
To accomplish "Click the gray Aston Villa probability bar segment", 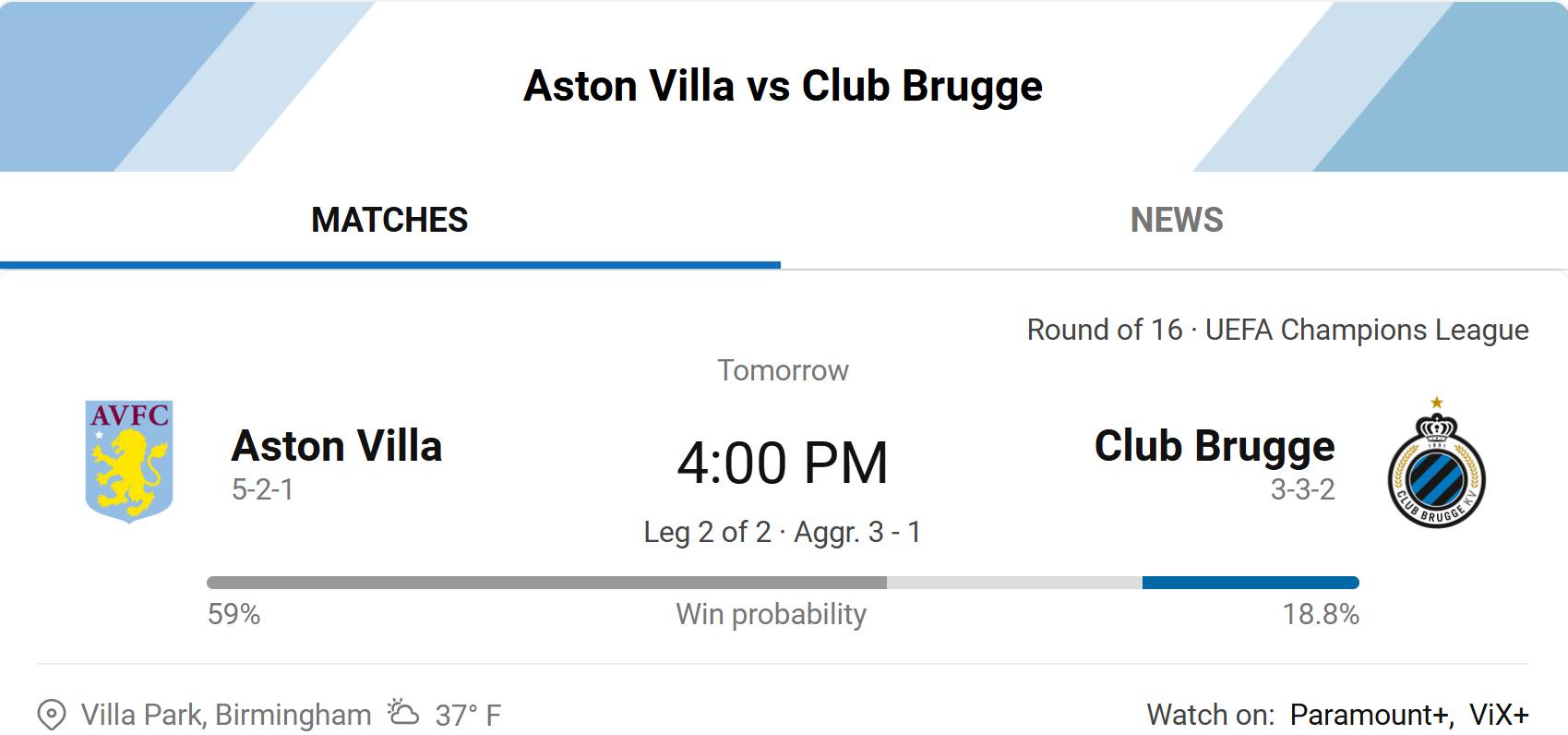I will [546, 583].
